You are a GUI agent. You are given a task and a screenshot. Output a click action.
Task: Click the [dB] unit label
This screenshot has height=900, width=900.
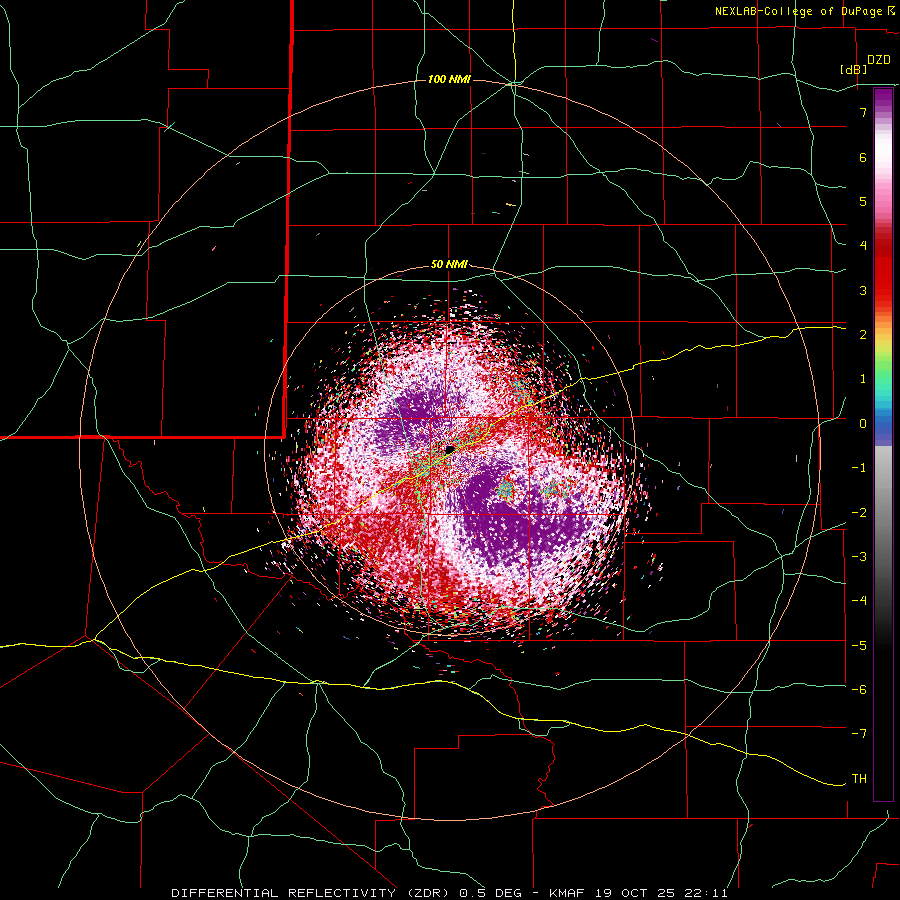point(853,69)
